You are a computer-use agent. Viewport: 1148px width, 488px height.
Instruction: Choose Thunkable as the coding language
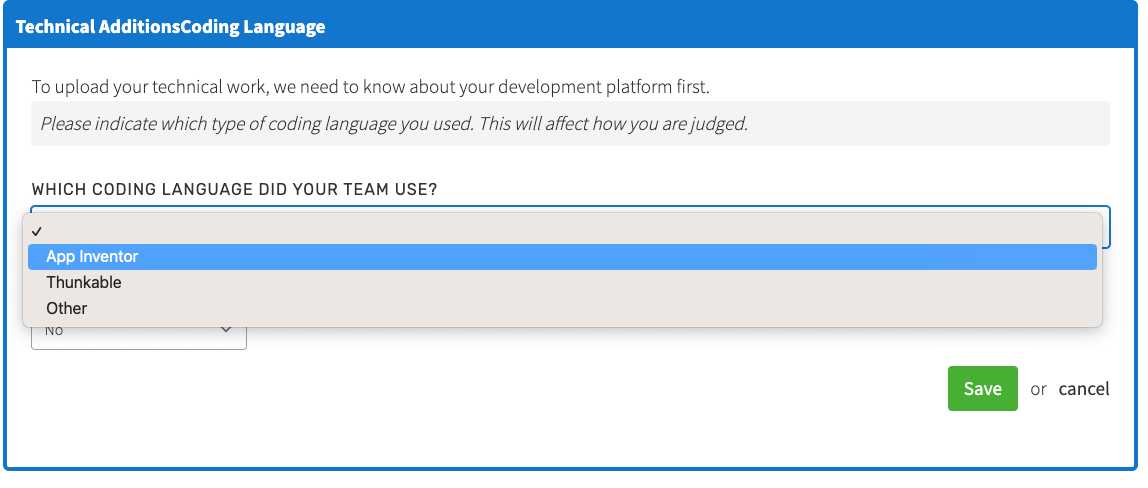[x=84, y=283]
